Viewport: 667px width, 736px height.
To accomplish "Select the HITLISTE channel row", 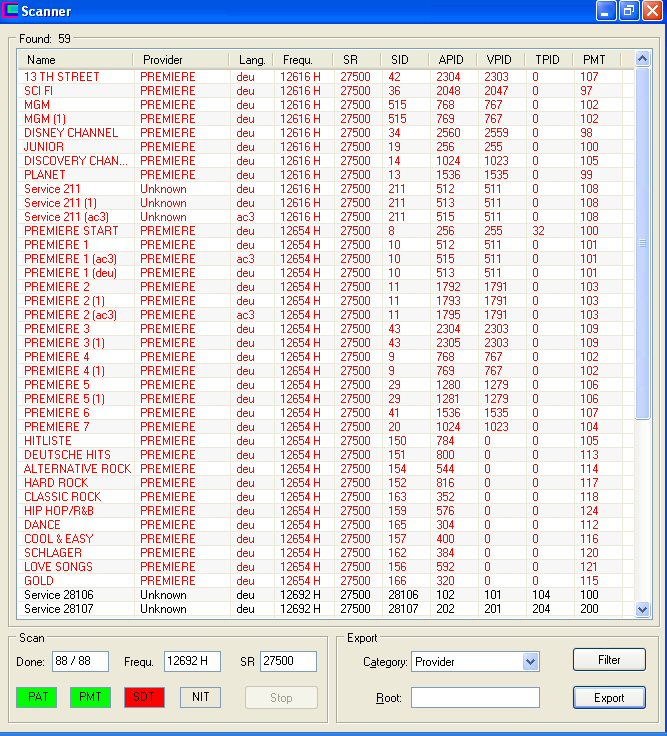I will pyautogui.click(x=326, y=441).
